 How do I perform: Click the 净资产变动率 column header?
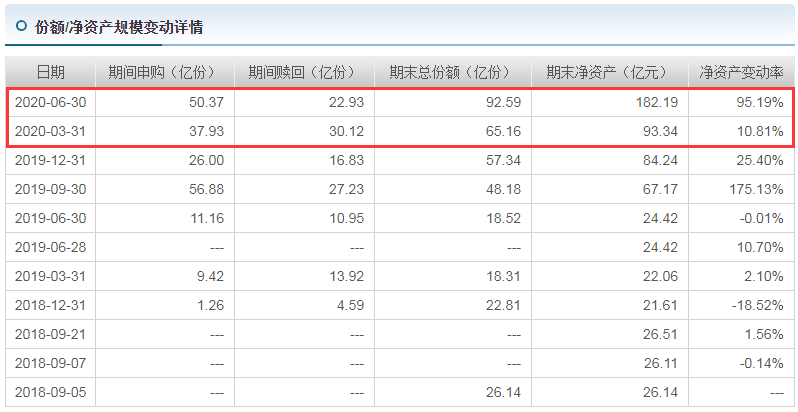click(741, 72)
